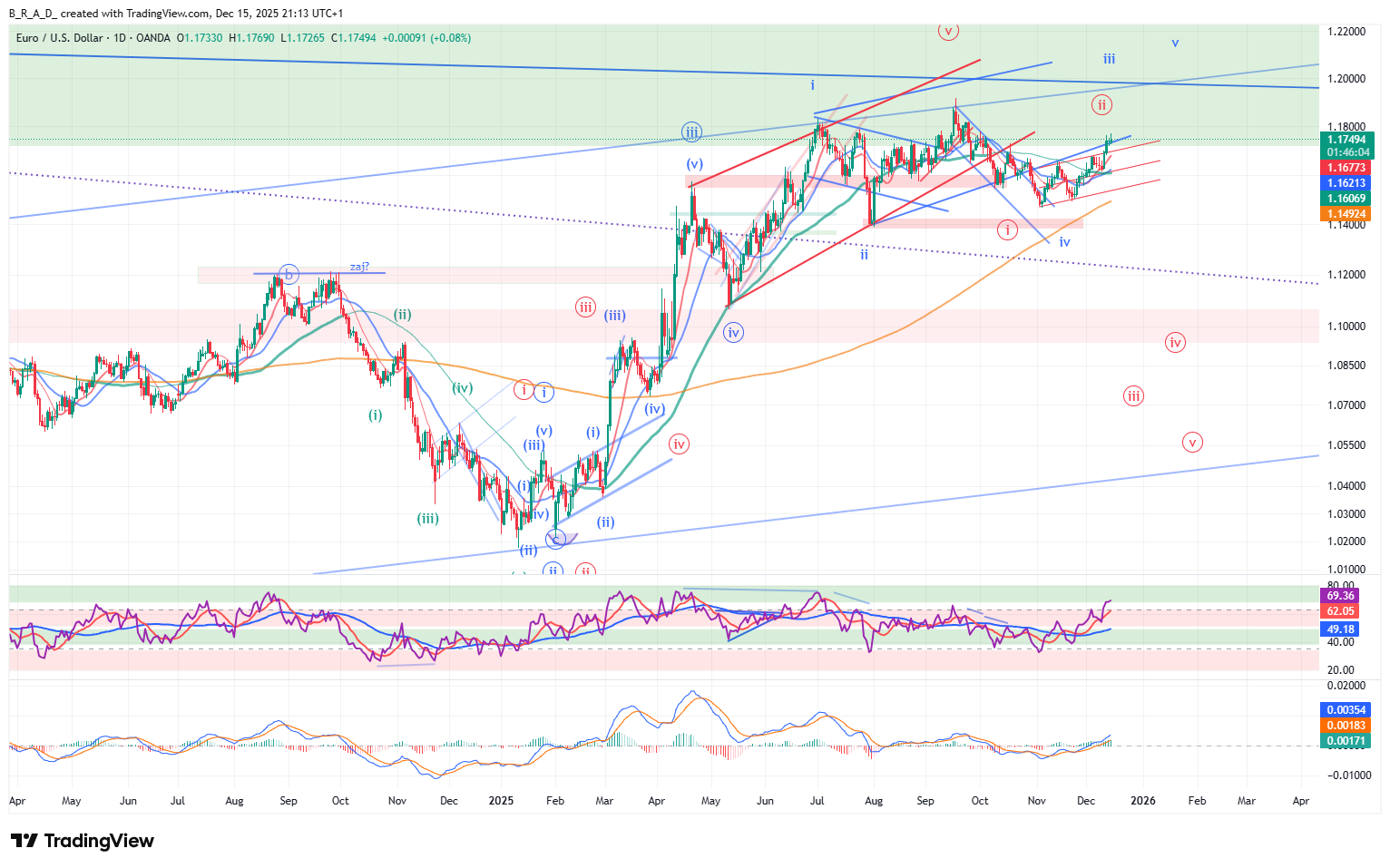This screenshot has height=868, width=1390.
Task: Select the blue 0.00354 MACD value label
Action: coord(1346,710)
